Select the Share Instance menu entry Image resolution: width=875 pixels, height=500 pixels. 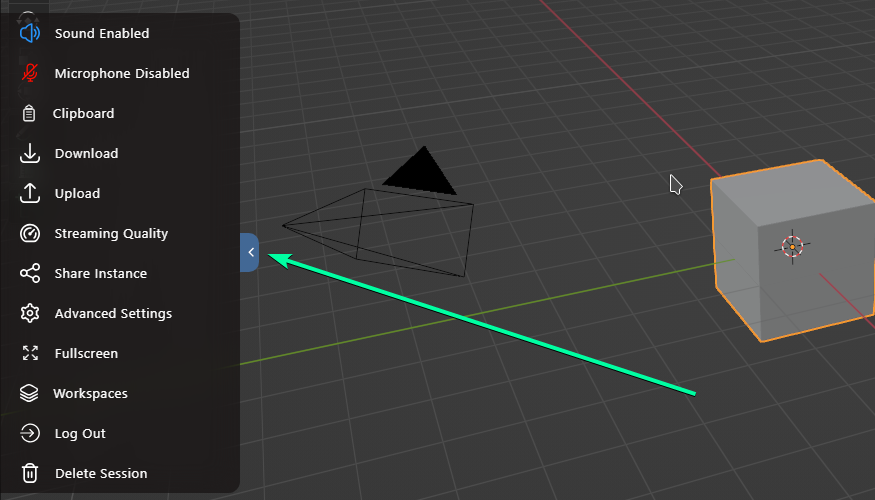(100, 273)
